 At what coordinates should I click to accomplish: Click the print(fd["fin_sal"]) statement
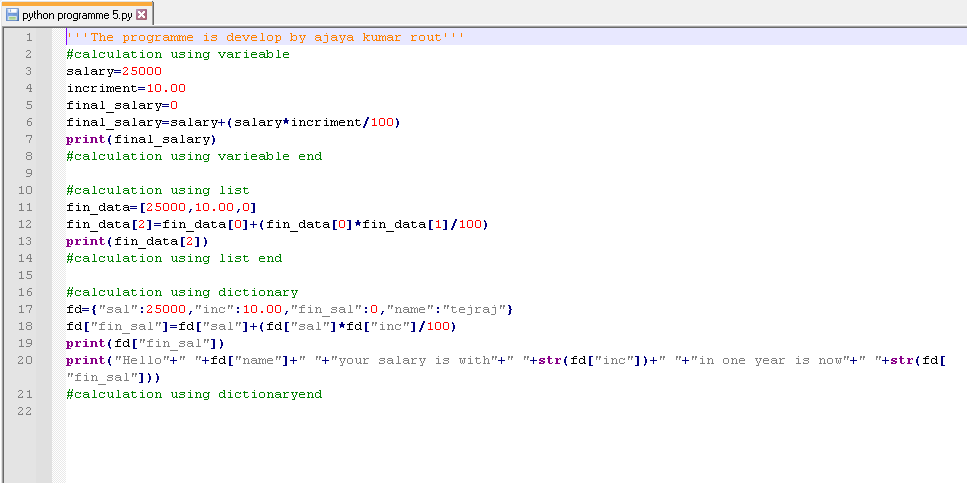(x=145, y=343)
